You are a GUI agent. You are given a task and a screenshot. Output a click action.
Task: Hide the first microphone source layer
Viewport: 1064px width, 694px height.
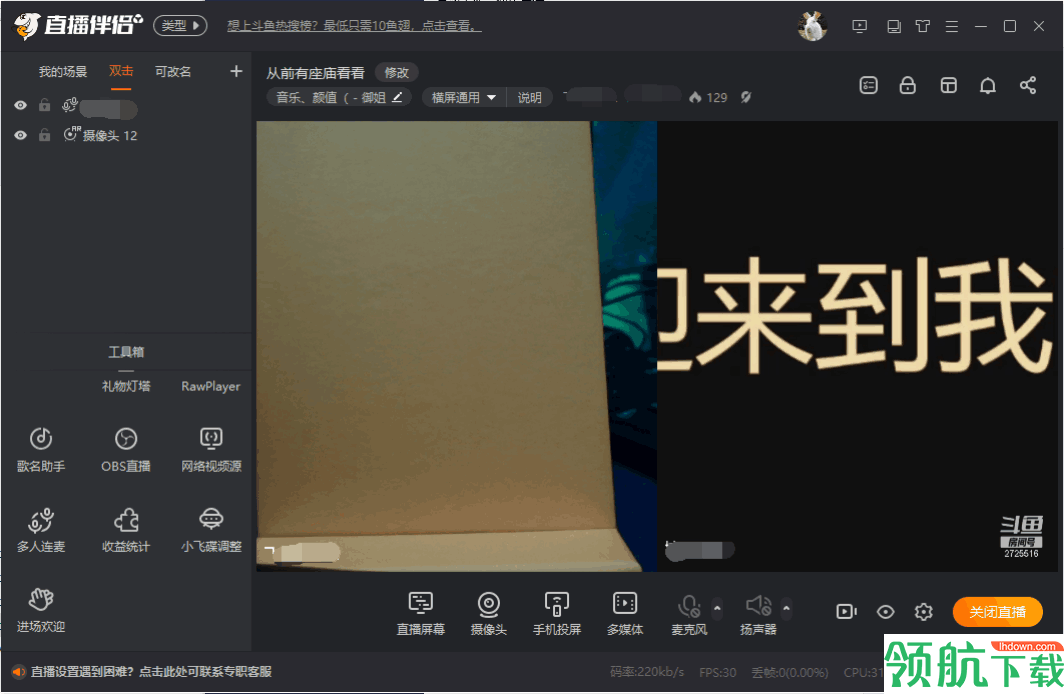point(20,105)
